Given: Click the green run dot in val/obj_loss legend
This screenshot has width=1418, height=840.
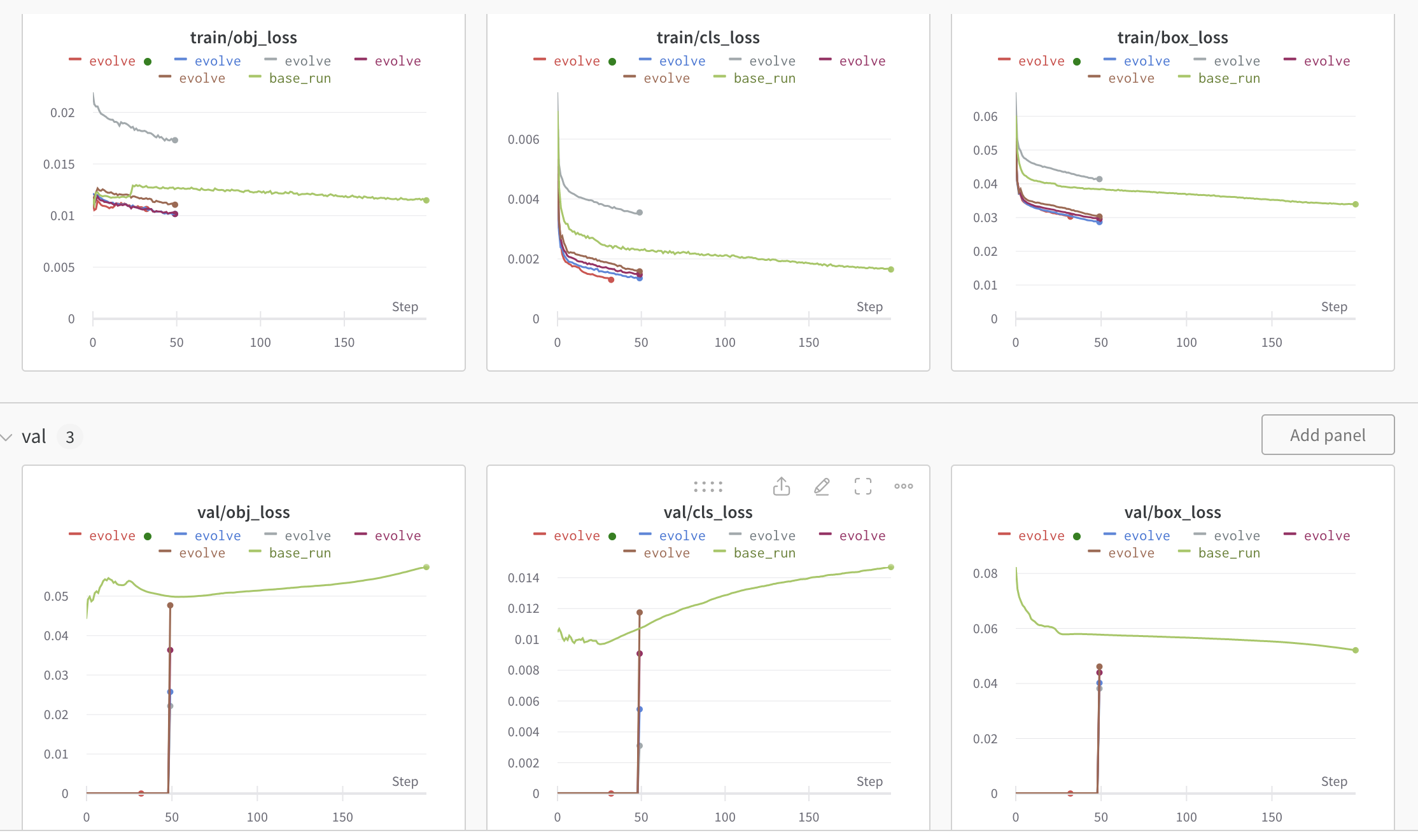Looking at the screenshot, I should [x=148, y=536].
